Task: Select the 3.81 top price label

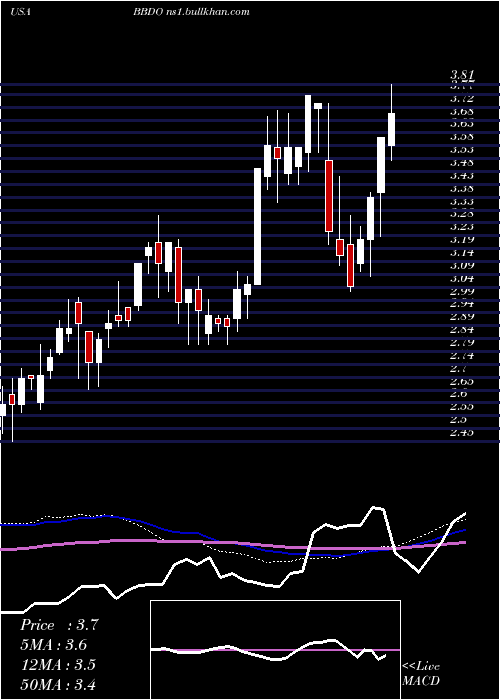Action: [462, 75]
